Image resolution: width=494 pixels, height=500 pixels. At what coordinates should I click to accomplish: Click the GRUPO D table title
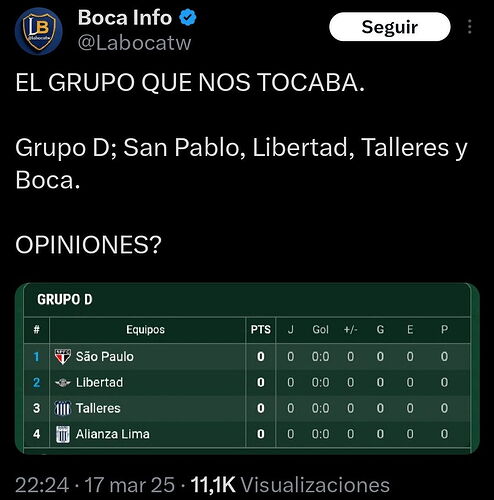tap(65, 299)
